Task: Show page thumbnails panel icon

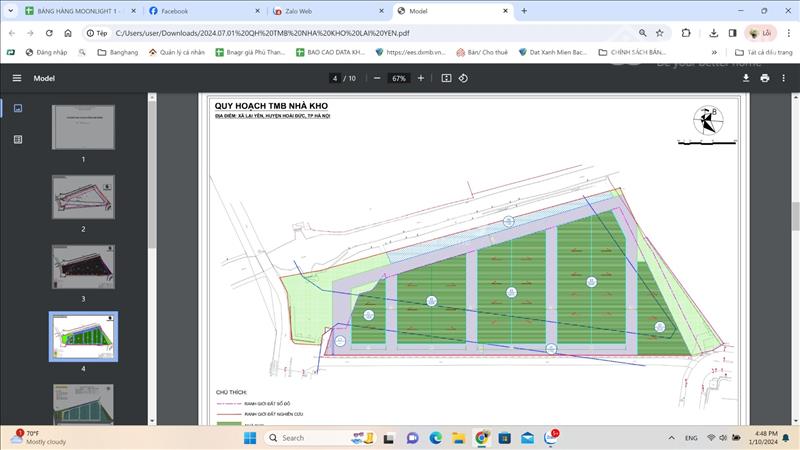Action: [x=18, y=108]
